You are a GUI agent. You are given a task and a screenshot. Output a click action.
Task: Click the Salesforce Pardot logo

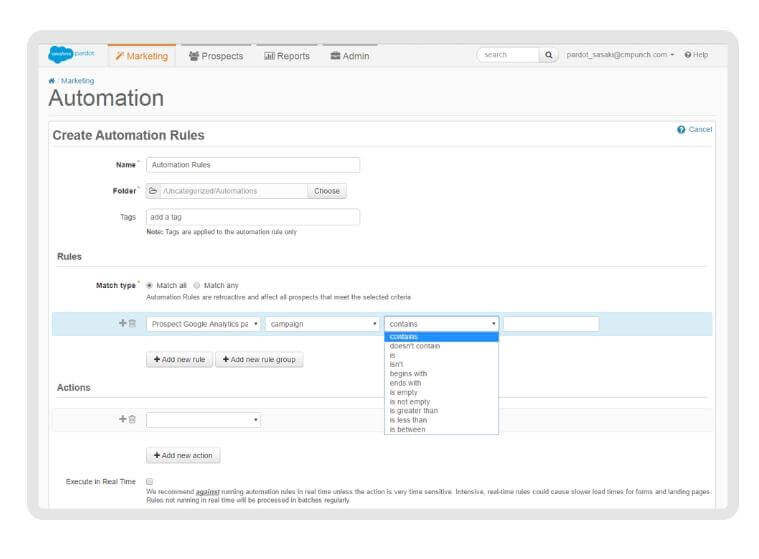76,55
